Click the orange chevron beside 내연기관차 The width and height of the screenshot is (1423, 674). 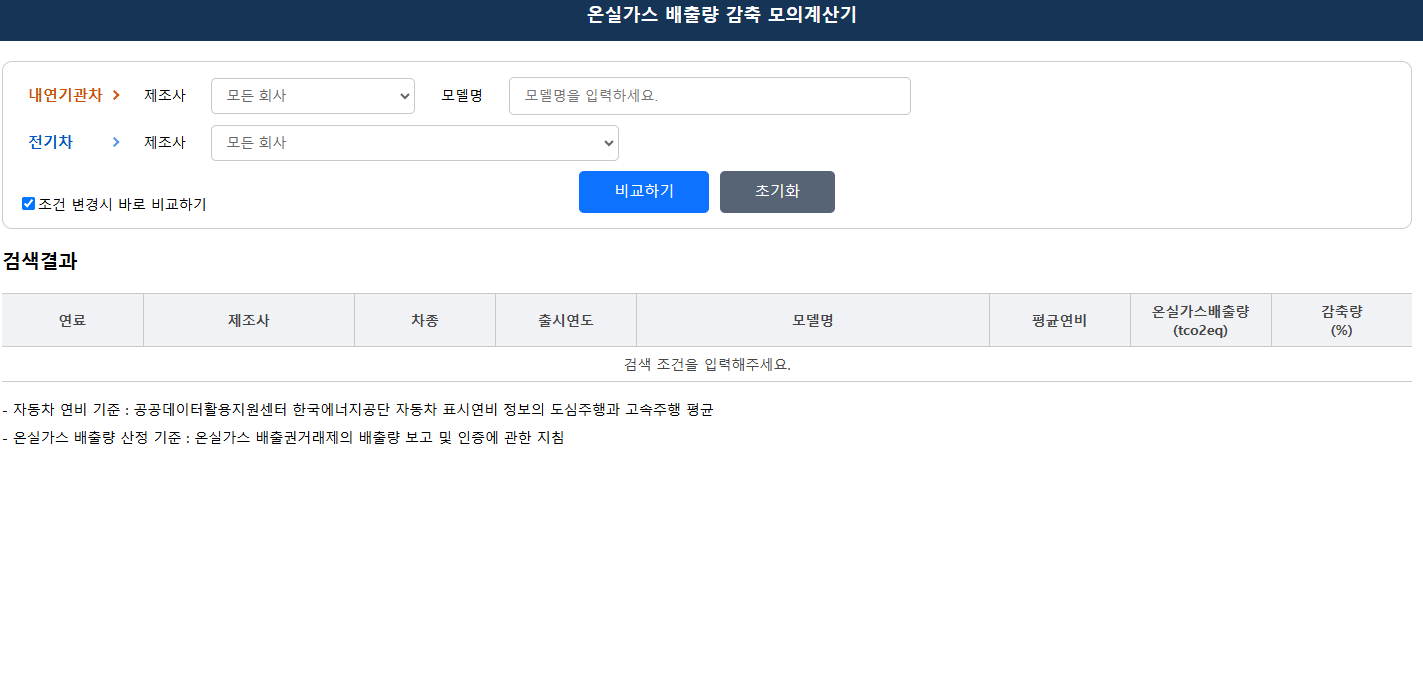[x=116, y=96]
